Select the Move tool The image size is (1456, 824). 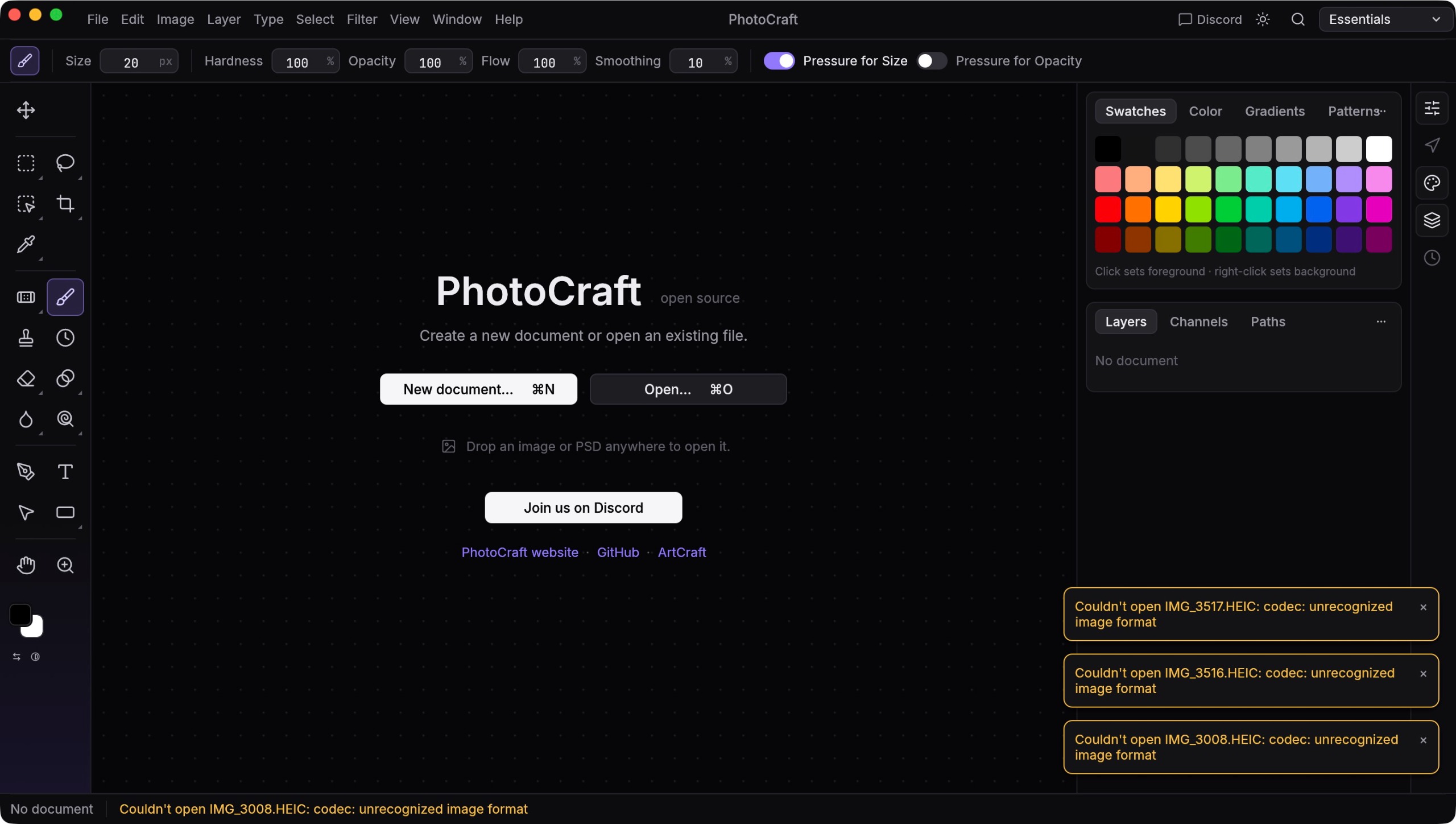(x=26, y=110)
